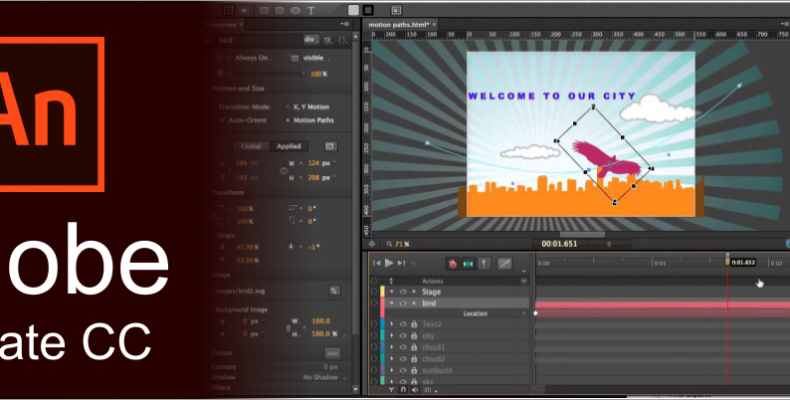Click the Location keyframe diamond
Viewport: 790px width, 400px height.
[x=536, y=313]
